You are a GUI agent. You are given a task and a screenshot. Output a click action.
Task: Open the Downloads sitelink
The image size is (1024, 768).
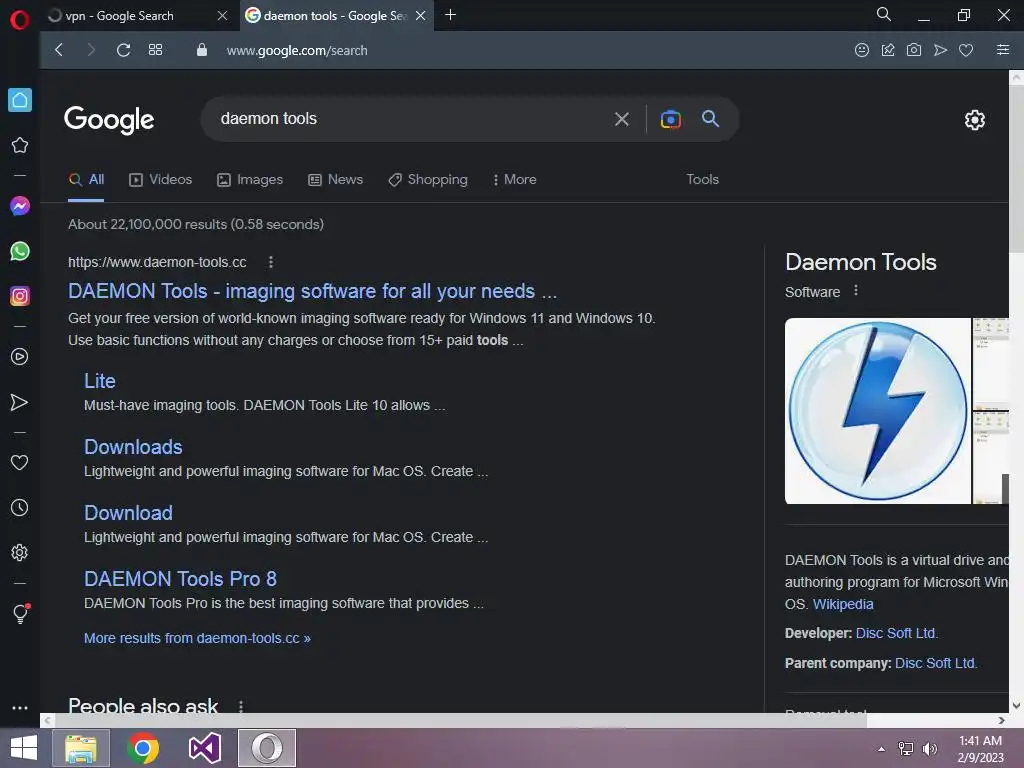pos(133,447)
